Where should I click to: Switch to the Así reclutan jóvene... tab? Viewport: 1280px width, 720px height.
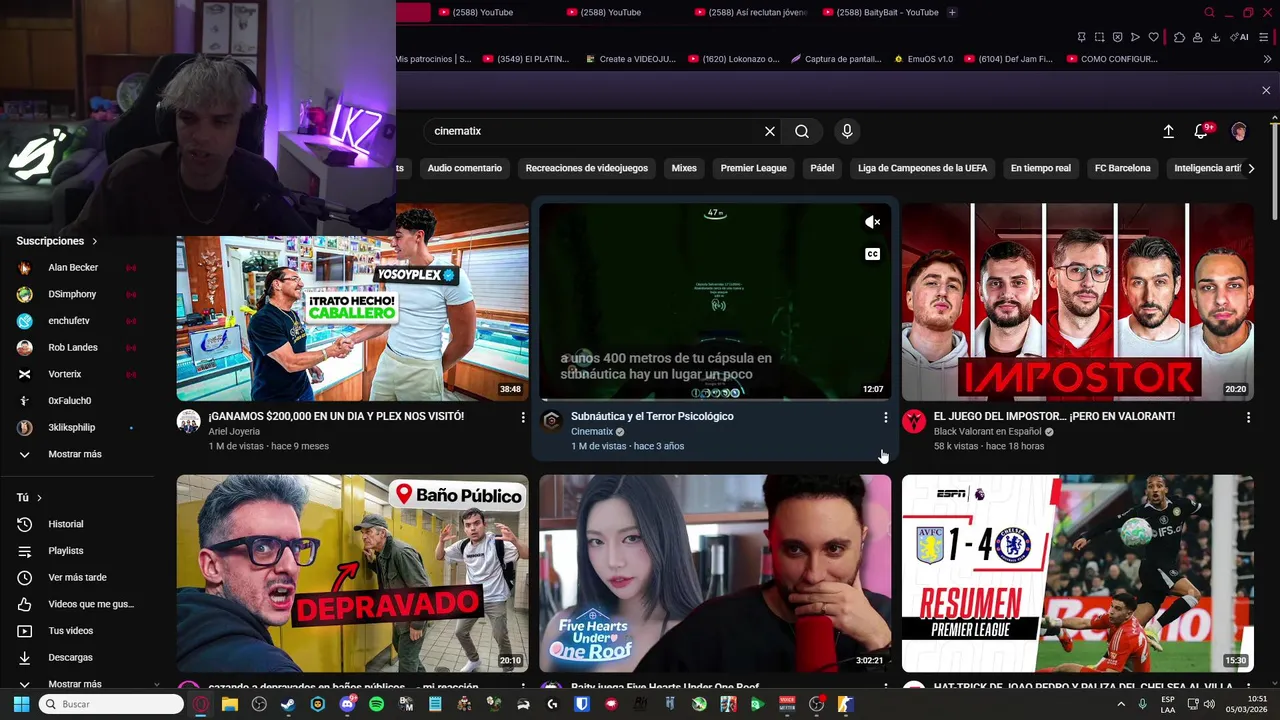[x=750, y=12]
